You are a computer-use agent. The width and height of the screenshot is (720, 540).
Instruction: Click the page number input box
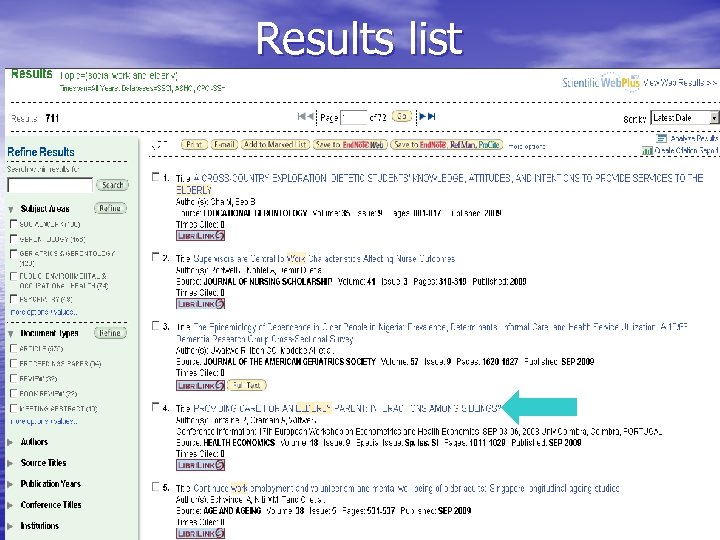[353, 118]
